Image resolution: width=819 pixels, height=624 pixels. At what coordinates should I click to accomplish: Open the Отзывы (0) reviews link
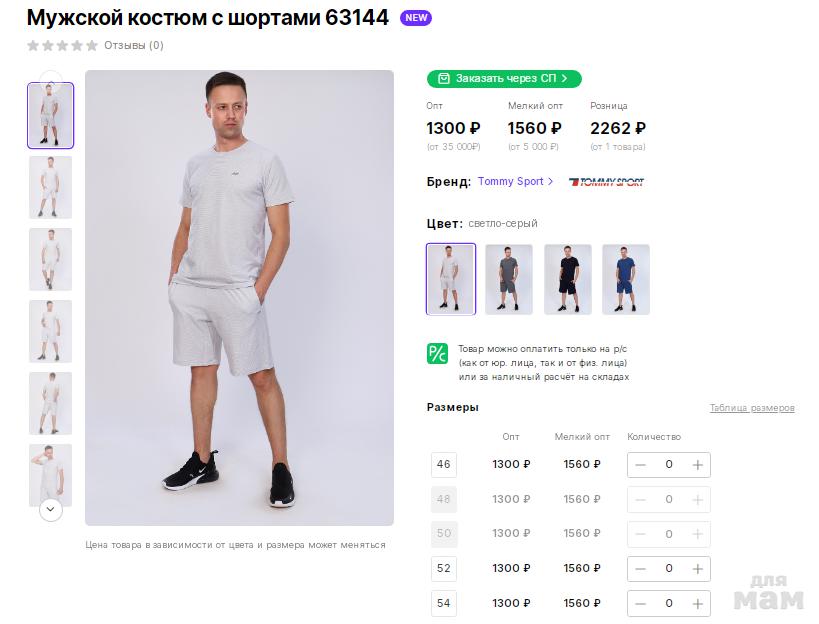(x=134, y=45)
